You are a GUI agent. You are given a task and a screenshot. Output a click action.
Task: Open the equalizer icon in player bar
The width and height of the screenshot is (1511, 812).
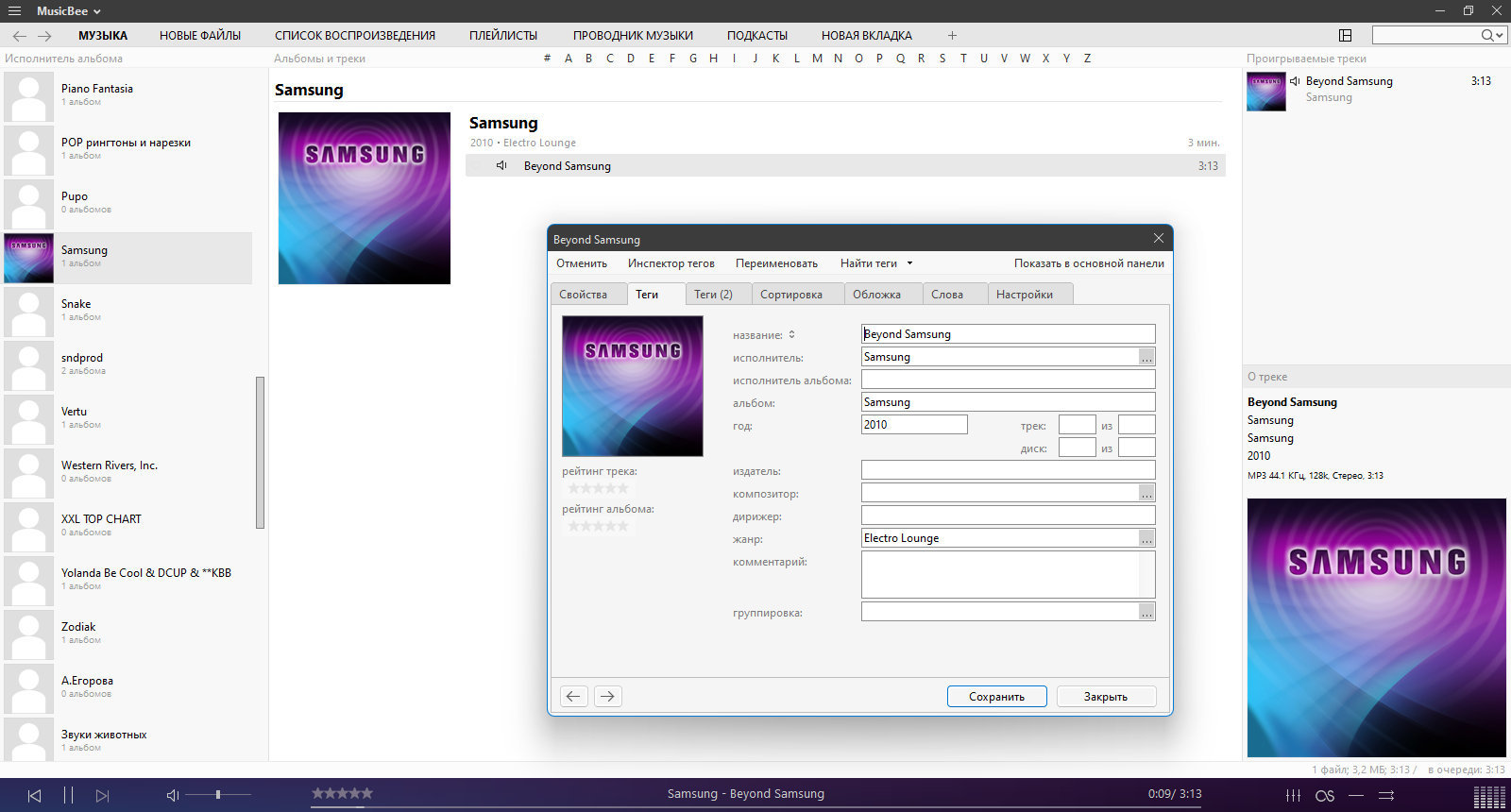(1293, 795)
